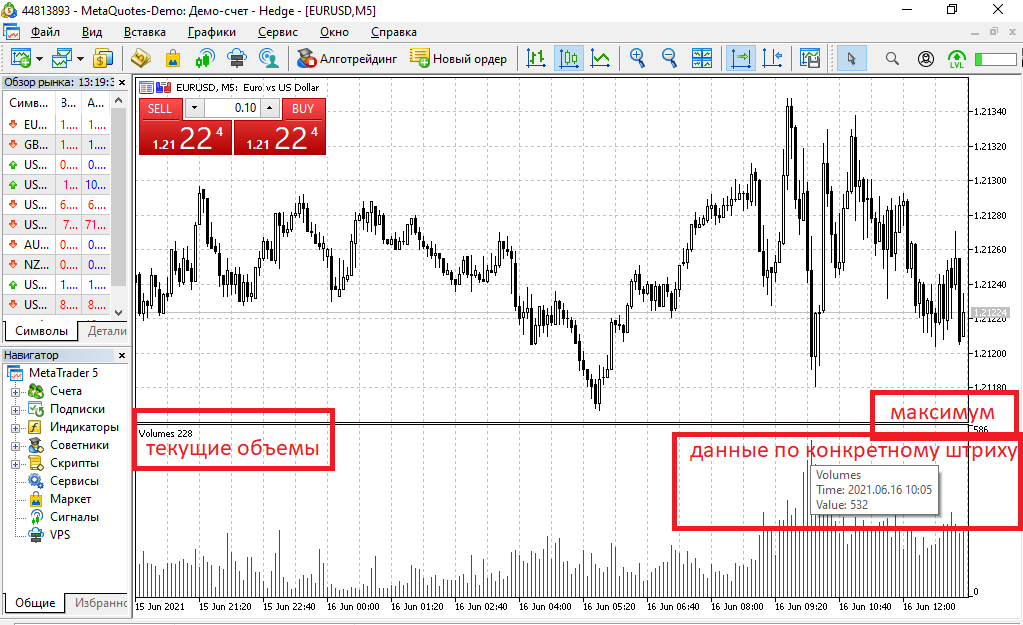Viewport: 1023px width, 625px height.
Task: Switch chart to bar chart view
Action: (x=536, y=58)
